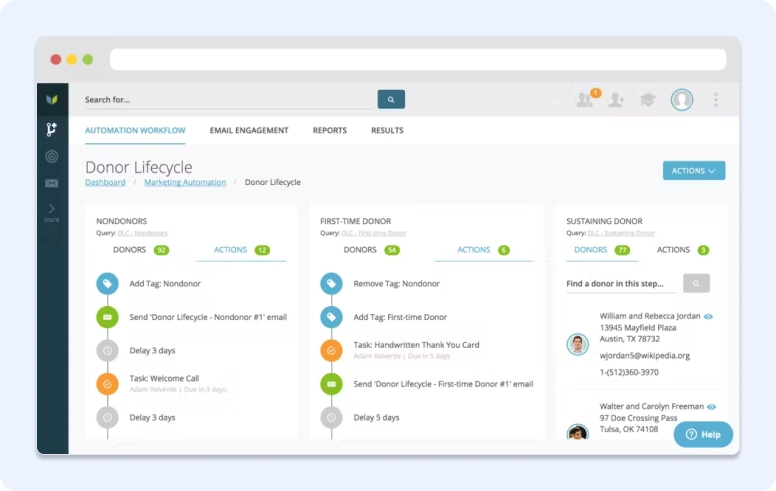Click the blue search magnifier button
776x491 pixels.
tap(391, 99)
